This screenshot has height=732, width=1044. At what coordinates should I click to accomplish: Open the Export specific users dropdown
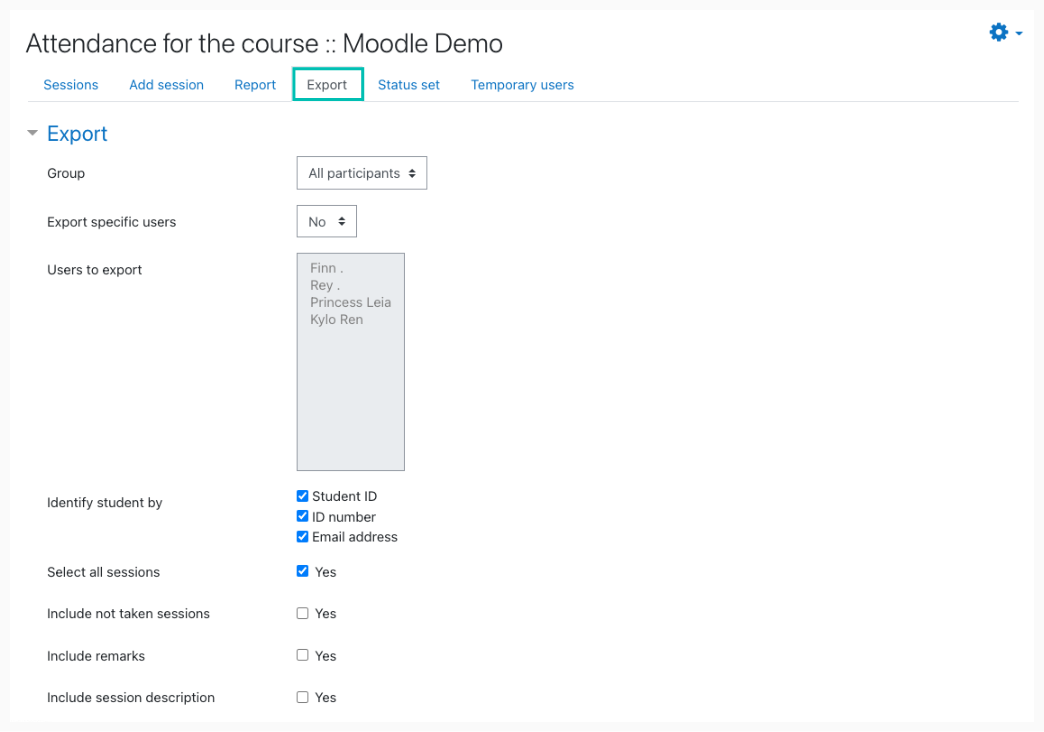point(326,222)
